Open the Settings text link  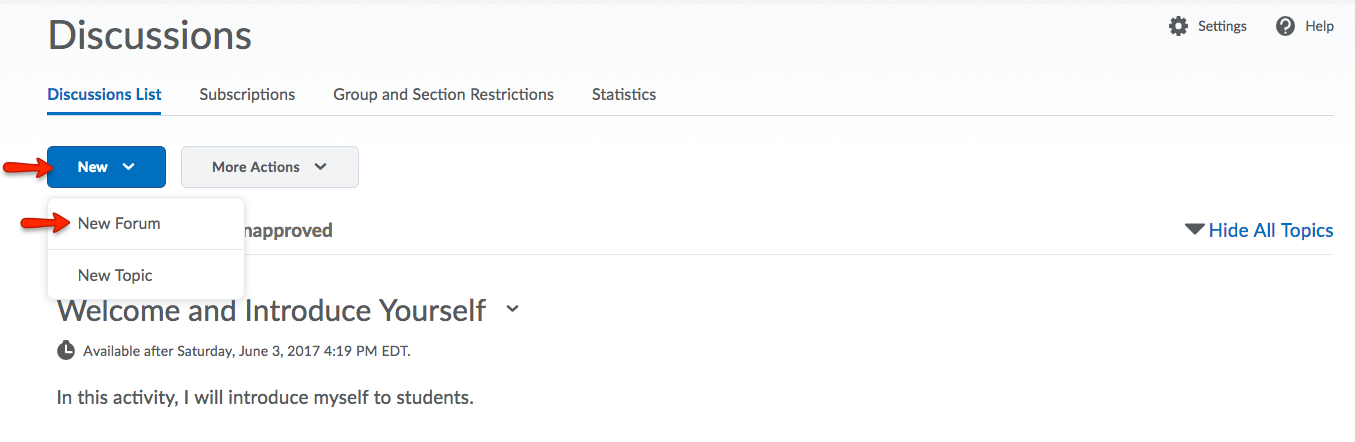pyautogui.click(x=1222, y=26)
